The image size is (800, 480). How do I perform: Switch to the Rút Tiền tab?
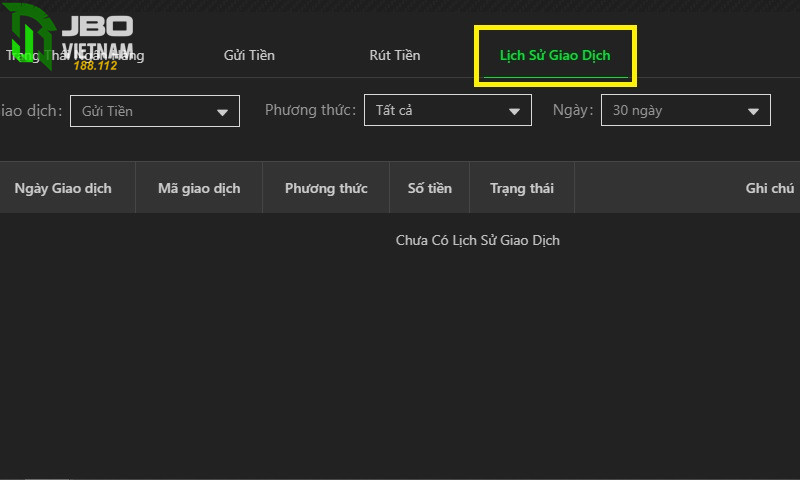[x=394, y=55]
